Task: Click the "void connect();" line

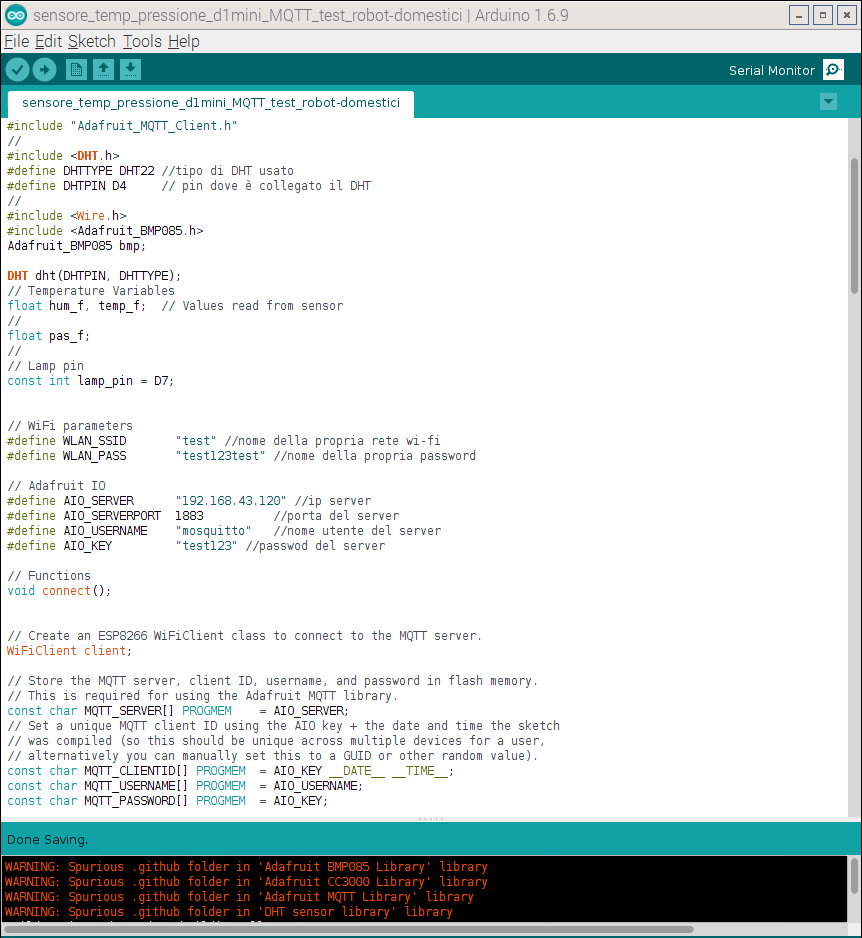Action: (59, 590)
